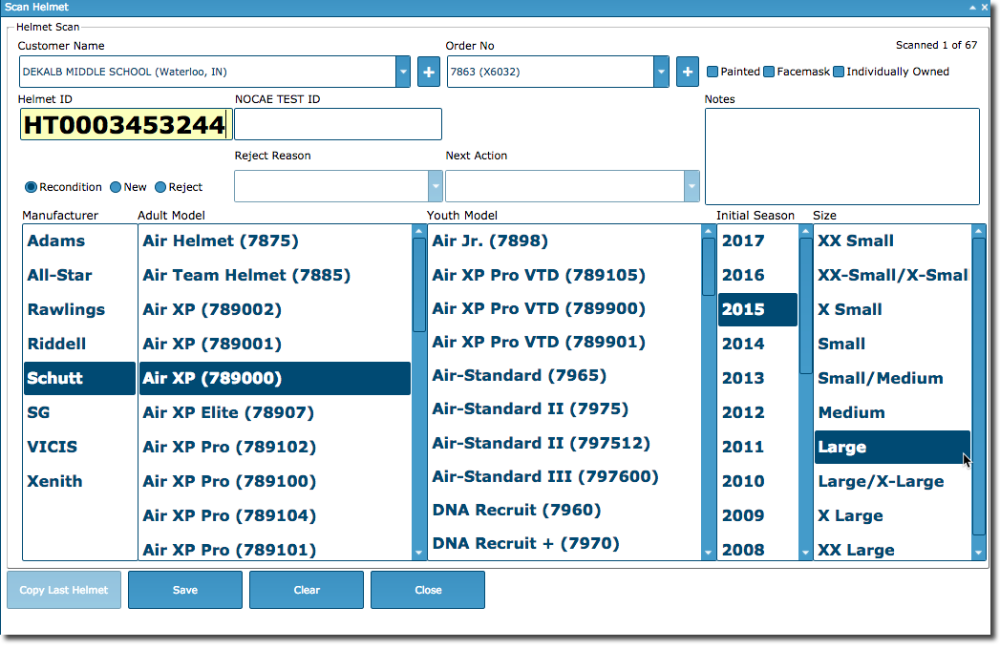Screen dimensions: 1000x649
Task: Select the Reject radio button
Action: click(x=160, y=187)
